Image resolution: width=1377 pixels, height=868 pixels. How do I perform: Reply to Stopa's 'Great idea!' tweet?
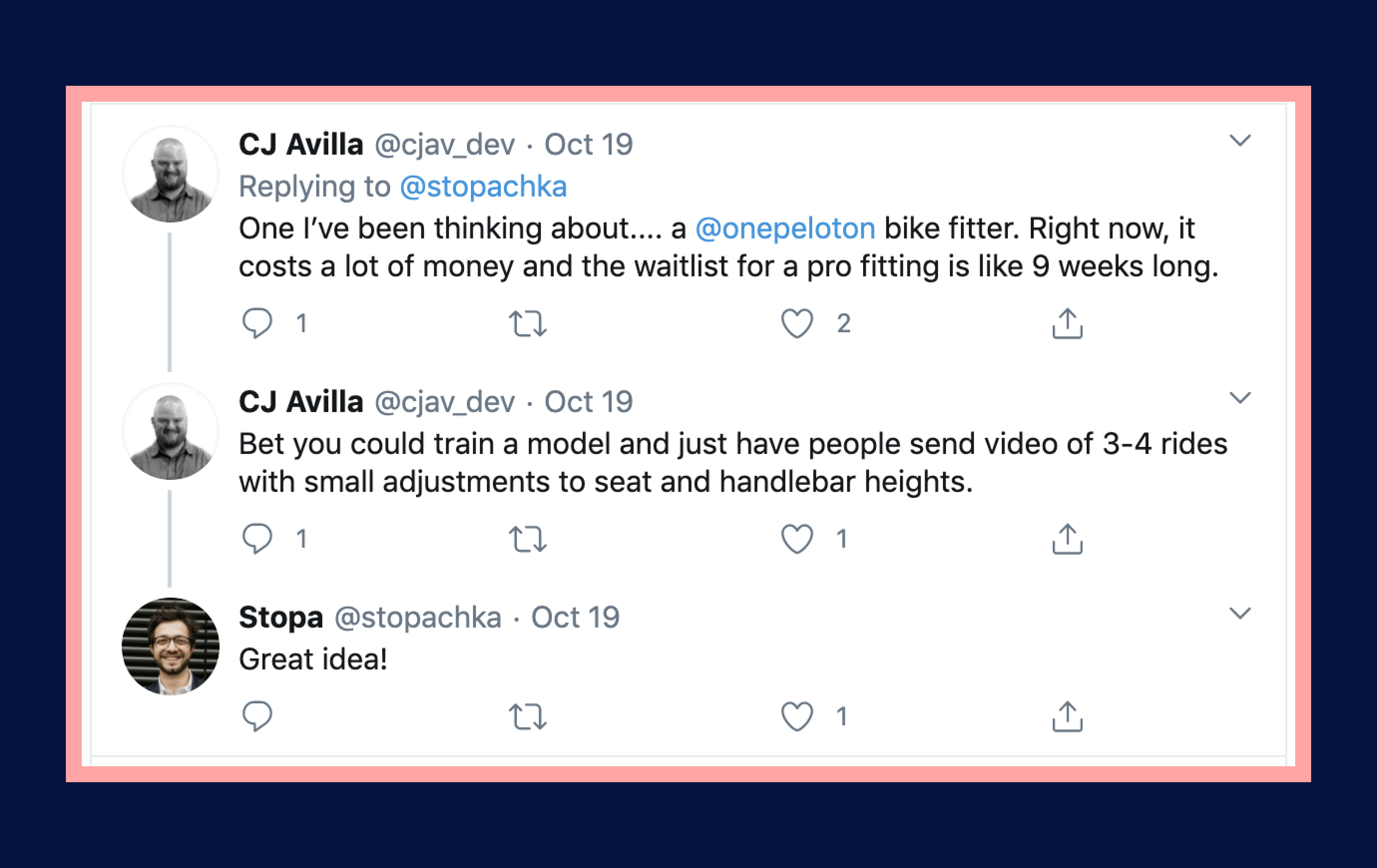(x=257, y=716)
